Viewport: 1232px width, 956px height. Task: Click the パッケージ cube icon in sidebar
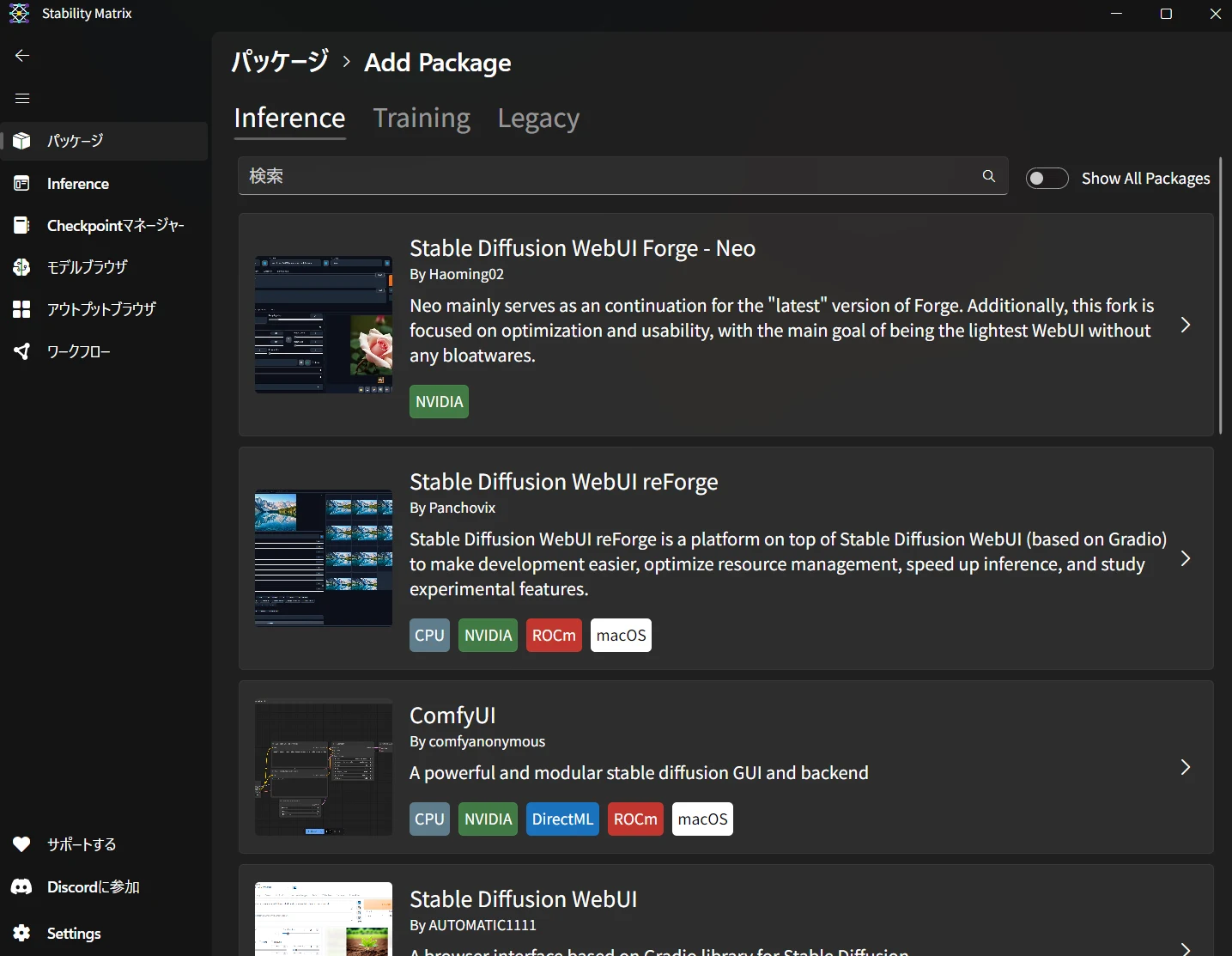pyautogui.click(x=22, y=141)
